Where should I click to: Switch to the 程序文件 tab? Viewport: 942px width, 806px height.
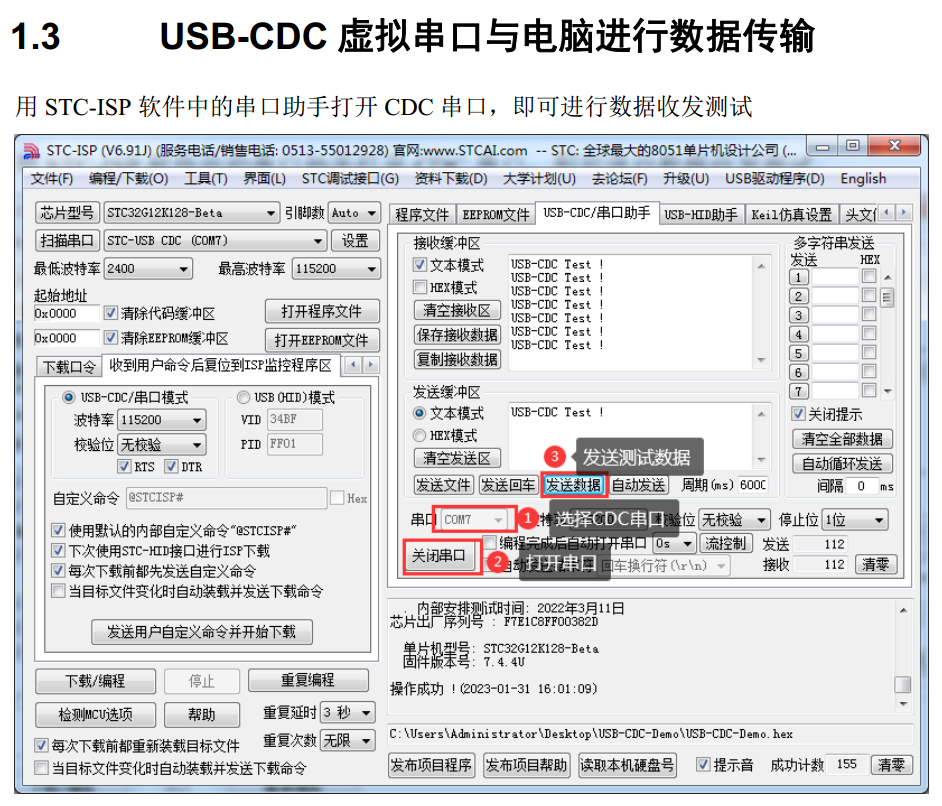[x=422, y=214]
